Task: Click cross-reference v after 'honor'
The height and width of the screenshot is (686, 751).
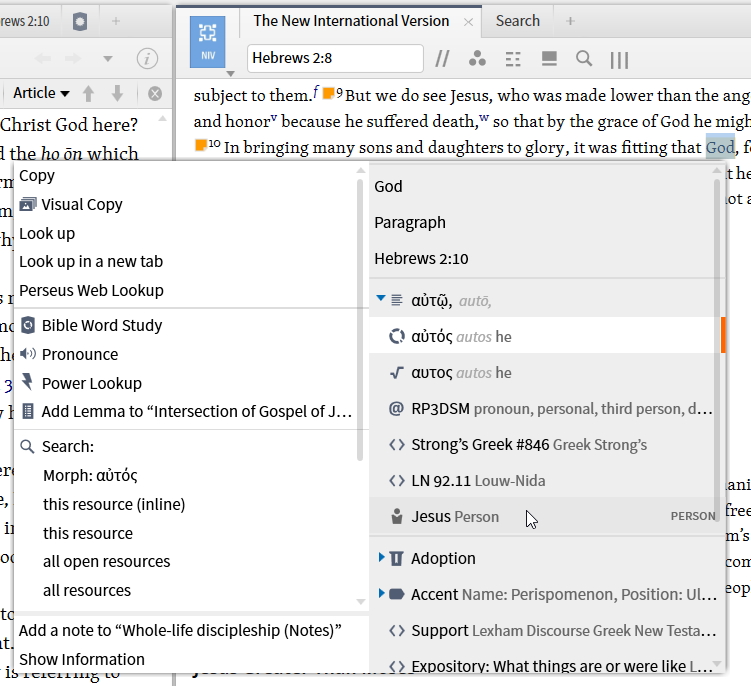Action: coord(273,118)
